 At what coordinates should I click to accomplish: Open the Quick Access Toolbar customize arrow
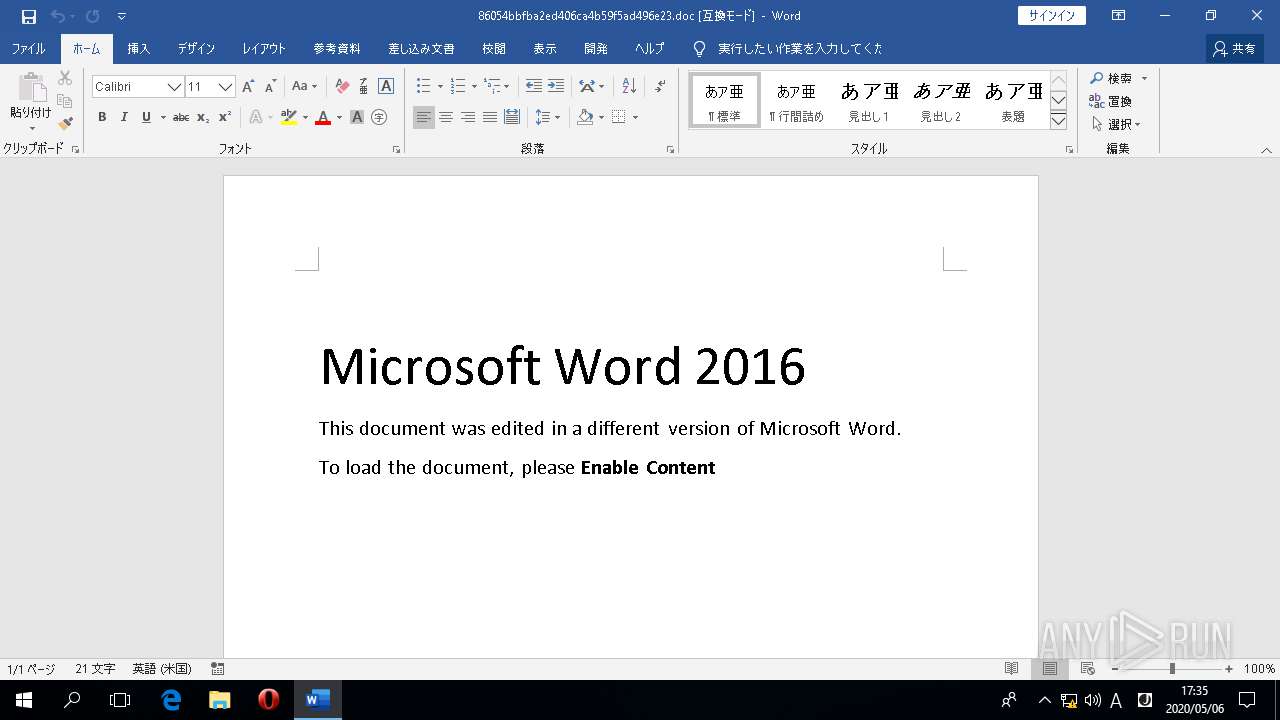[122, 16]
